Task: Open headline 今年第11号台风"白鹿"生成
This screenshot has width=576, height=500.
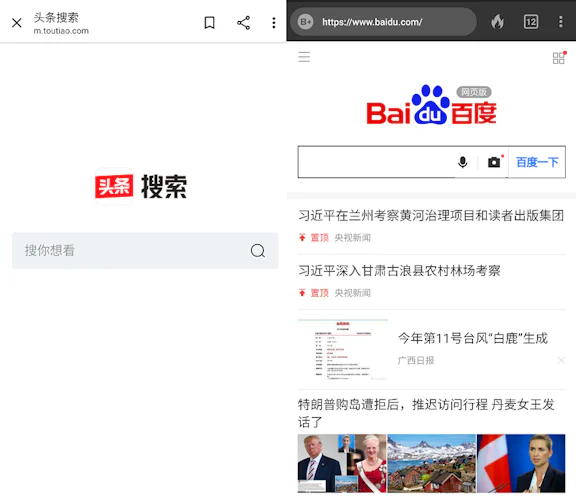Action: [x=473, y=338]
